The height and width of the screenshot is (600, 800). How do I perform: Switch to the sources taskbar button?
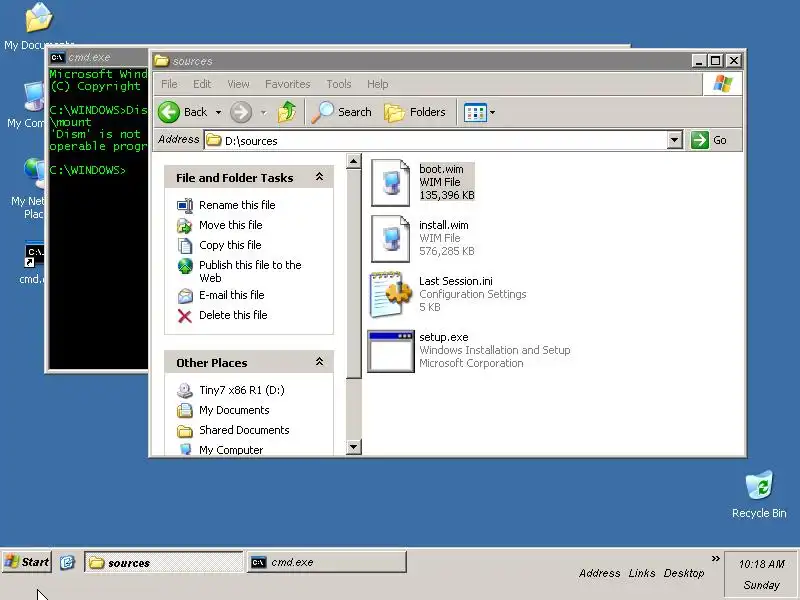164,562
